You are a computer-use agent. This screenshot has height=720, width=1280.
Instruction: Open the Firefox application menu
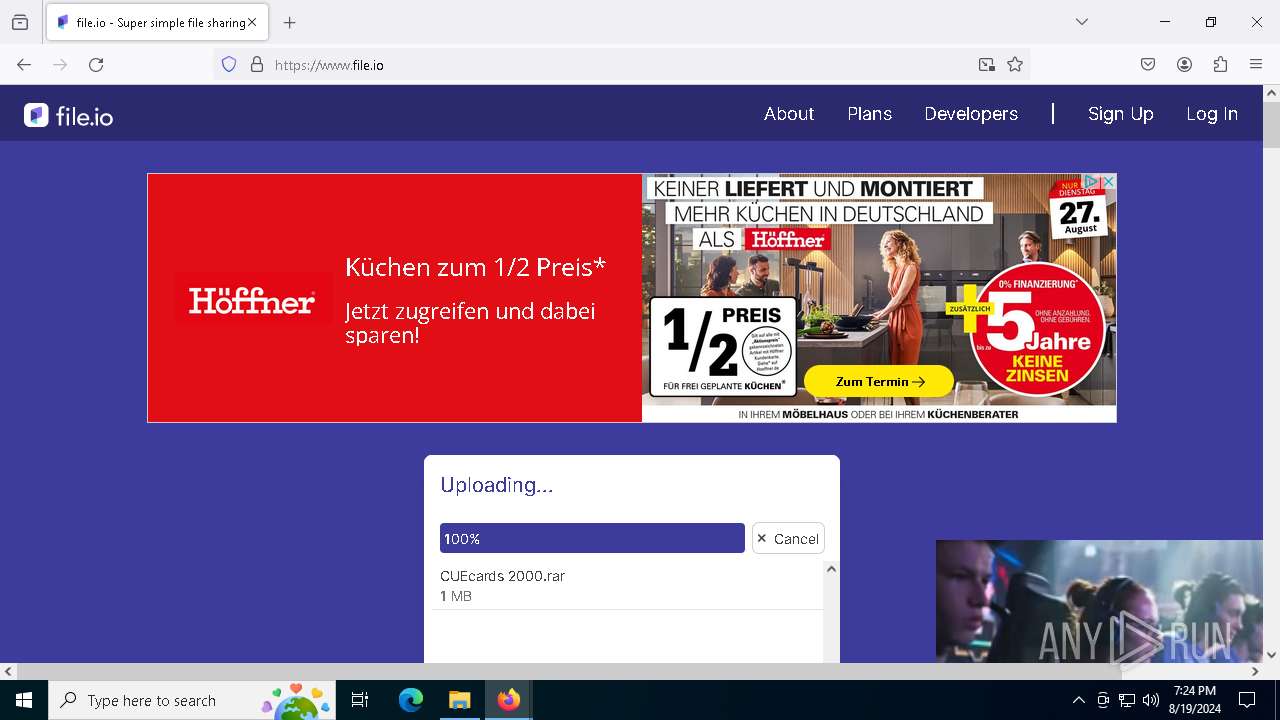click(1256, 65)
